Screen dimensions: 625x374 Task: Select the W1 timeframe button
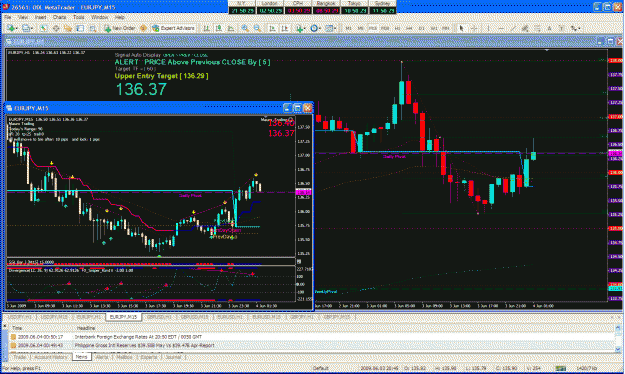click(434, 28)
